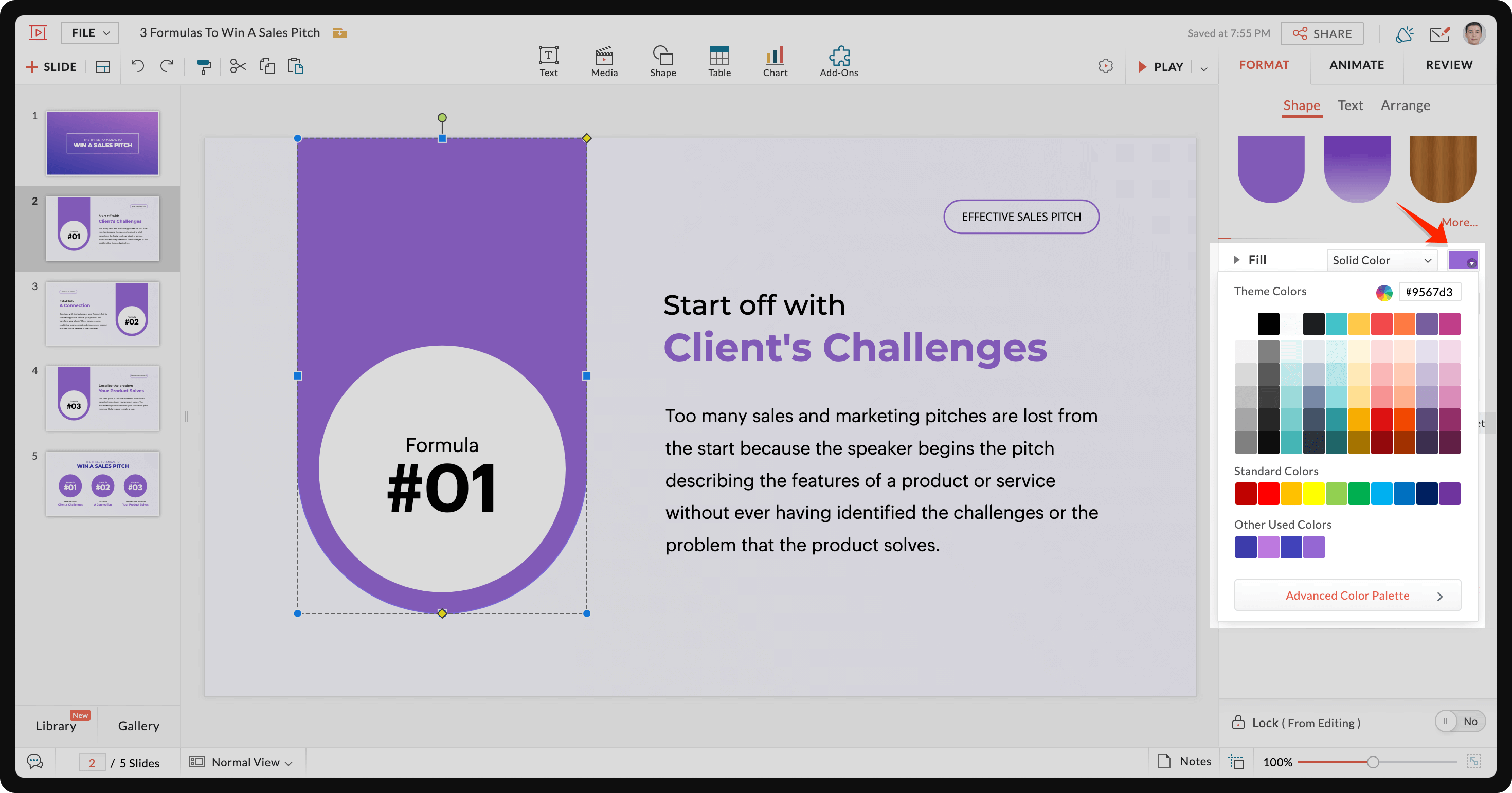Screen dimensions: 1512x793
Task: Click the SHARE button
Action: tap(1322, 33)
